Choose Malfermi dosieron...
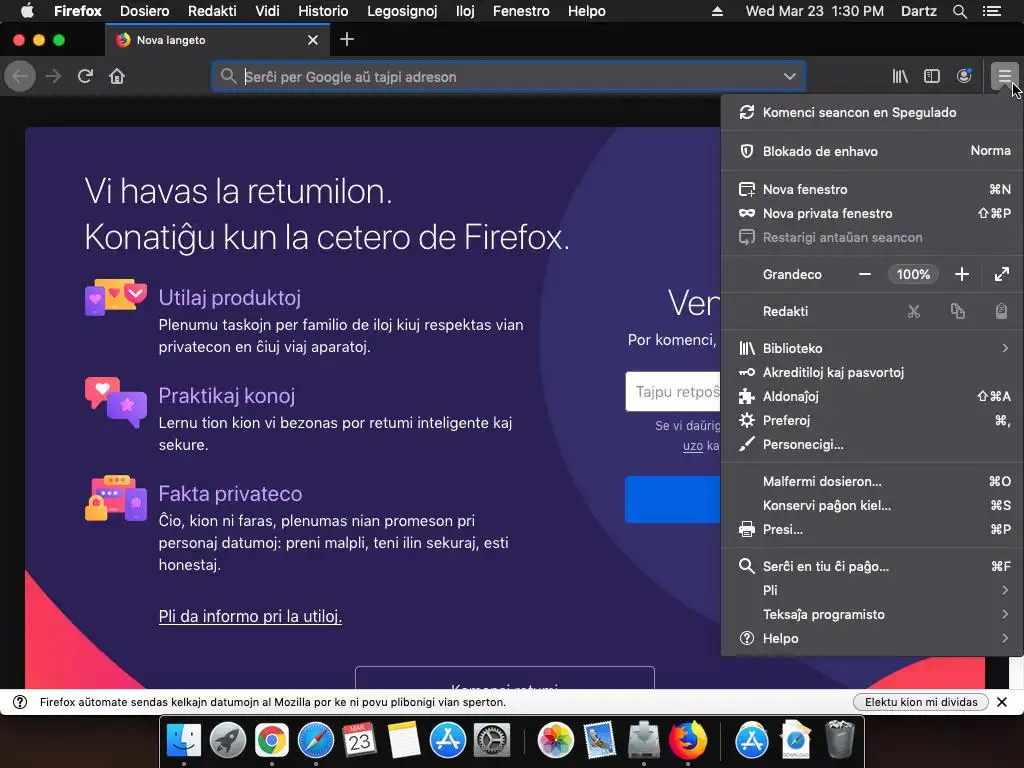1024x768 pixels. (872, 481)
